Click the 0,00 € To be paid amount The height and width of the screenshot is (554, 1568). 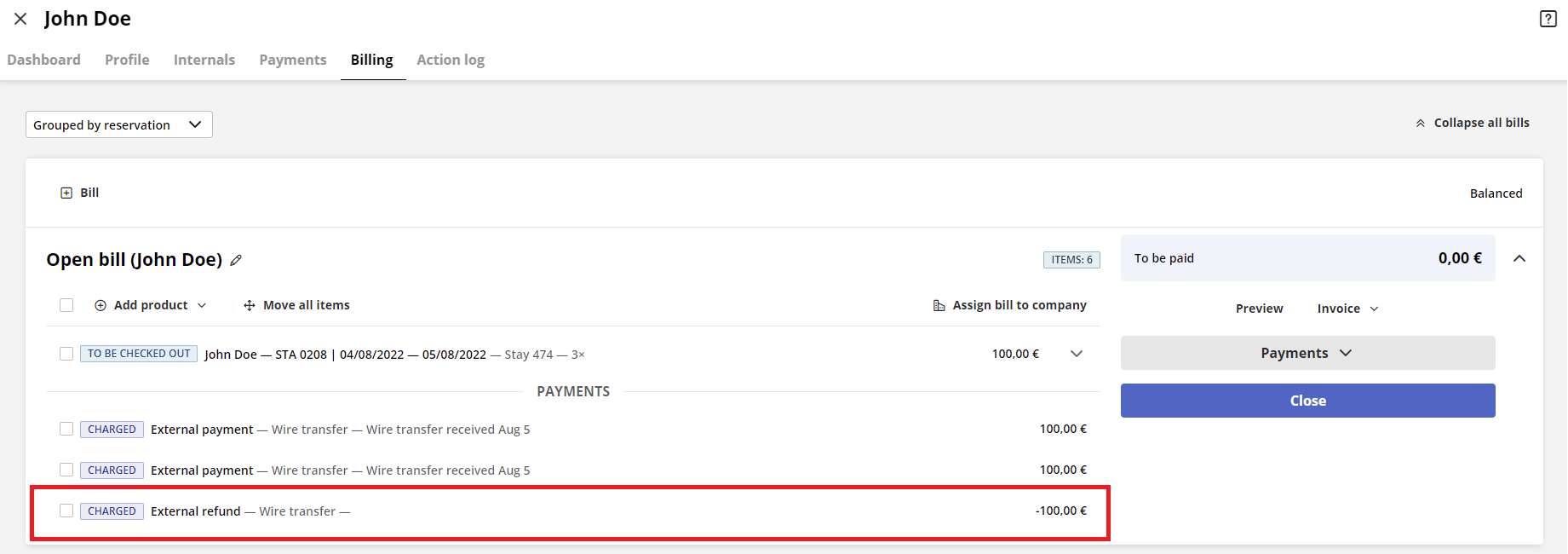tap(1460, 258)
